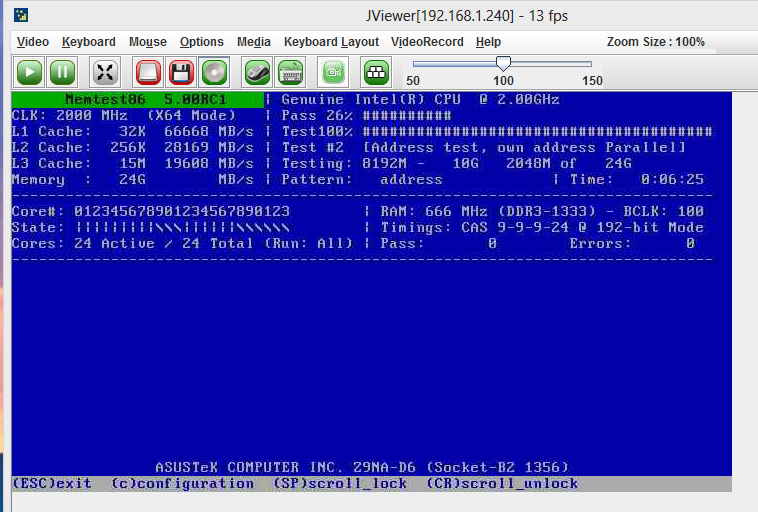Open the Media menu

click(x=254, y=42)
